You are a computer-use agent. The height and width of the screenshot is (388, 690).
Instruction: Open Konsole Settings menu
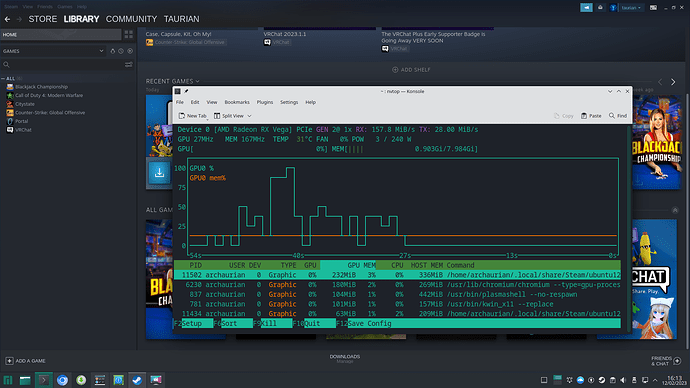click(289, 102)
